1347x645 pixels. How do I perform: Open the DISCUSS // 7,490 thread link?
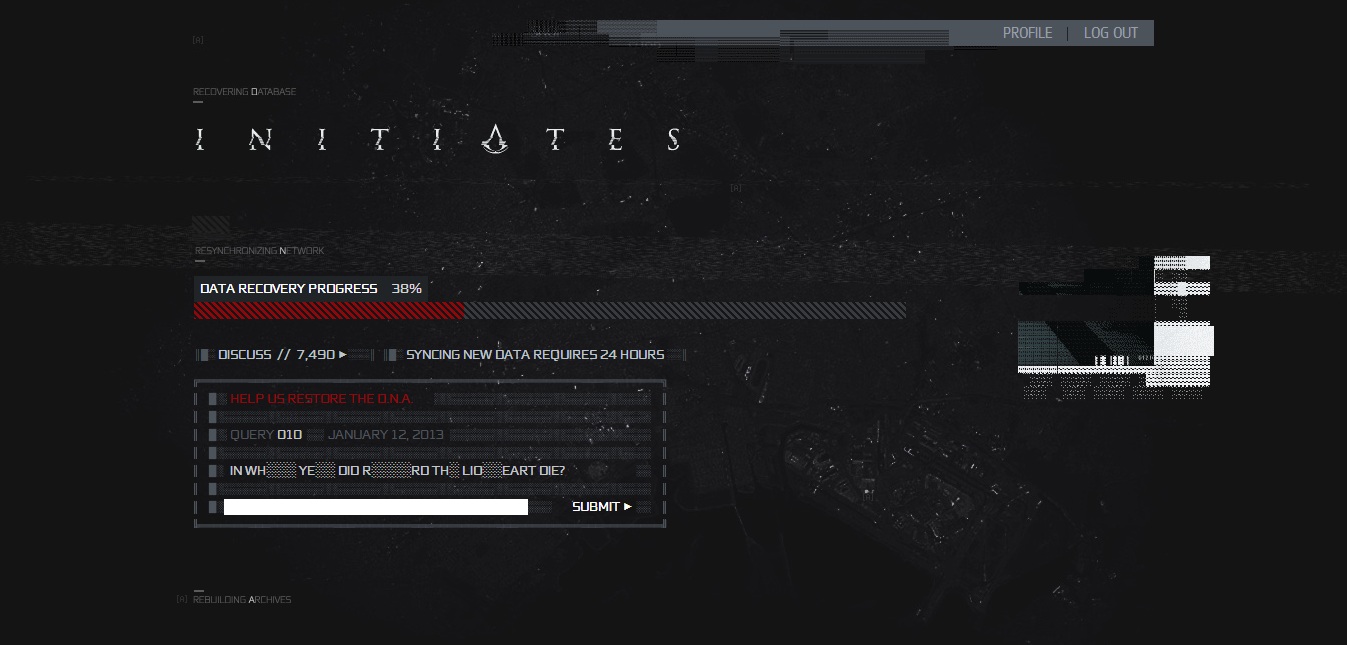click(x=276, y=354)
